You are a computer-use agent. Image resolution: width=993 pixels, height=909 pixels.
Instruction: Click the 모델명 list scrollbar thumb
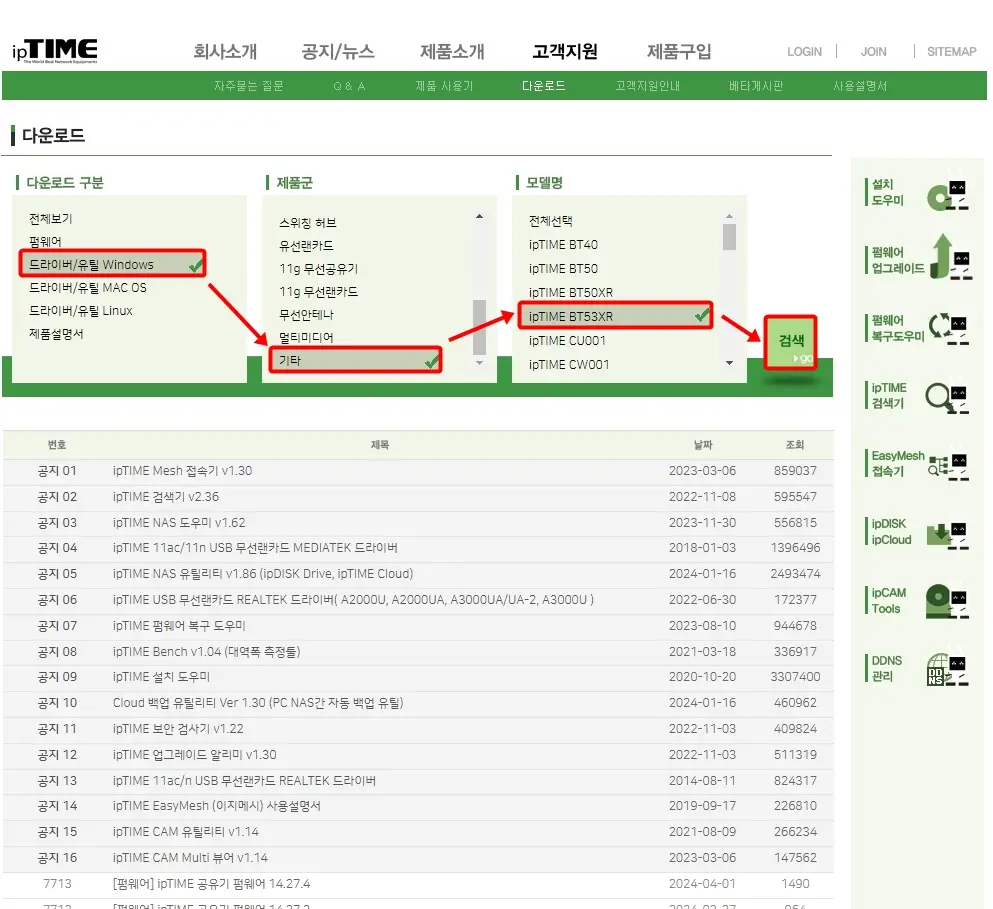click(x=729, y=236)
